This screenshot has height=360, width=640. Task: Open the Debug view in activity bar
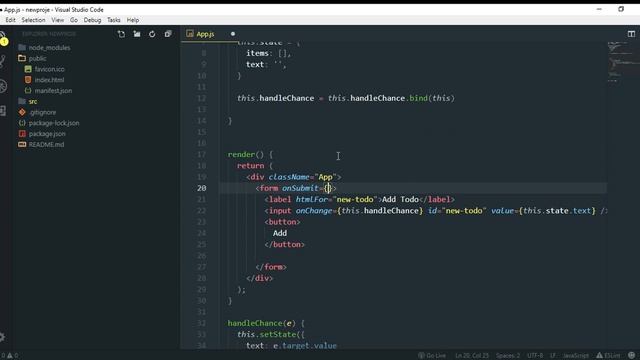point(3,86)
